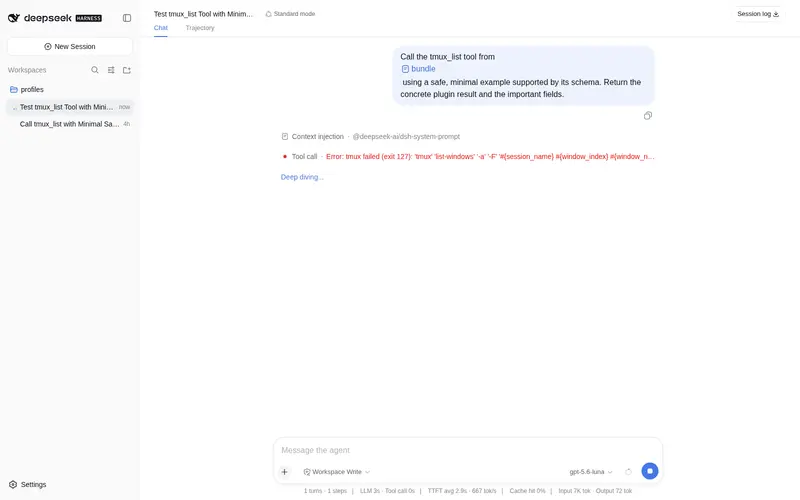Click the session title in header
800x500 pixels.
[203, 14]
